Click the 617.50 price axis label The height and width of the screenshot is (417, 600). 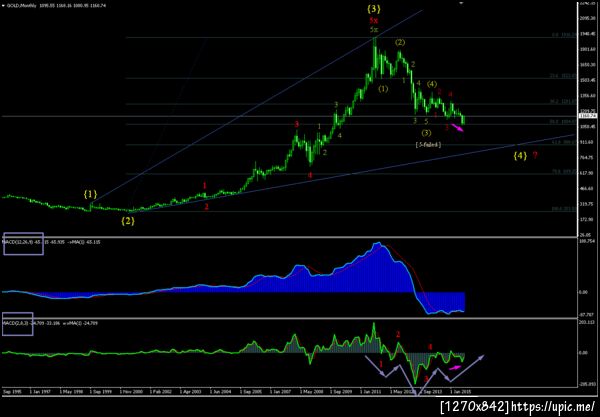(x=588, y=173)
